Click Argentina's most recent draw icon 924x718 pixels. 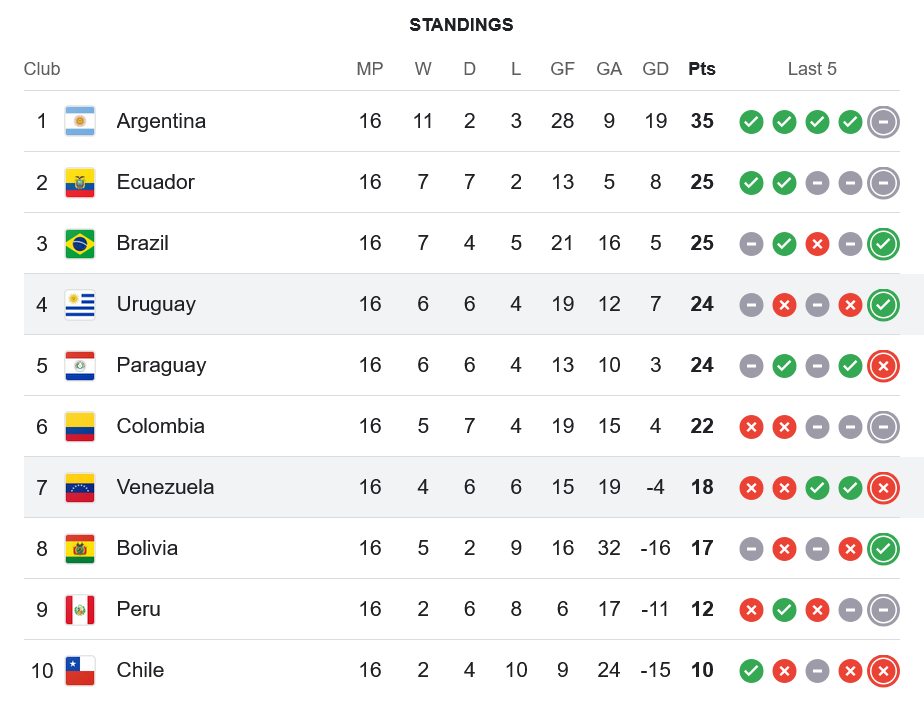point(883,122)
